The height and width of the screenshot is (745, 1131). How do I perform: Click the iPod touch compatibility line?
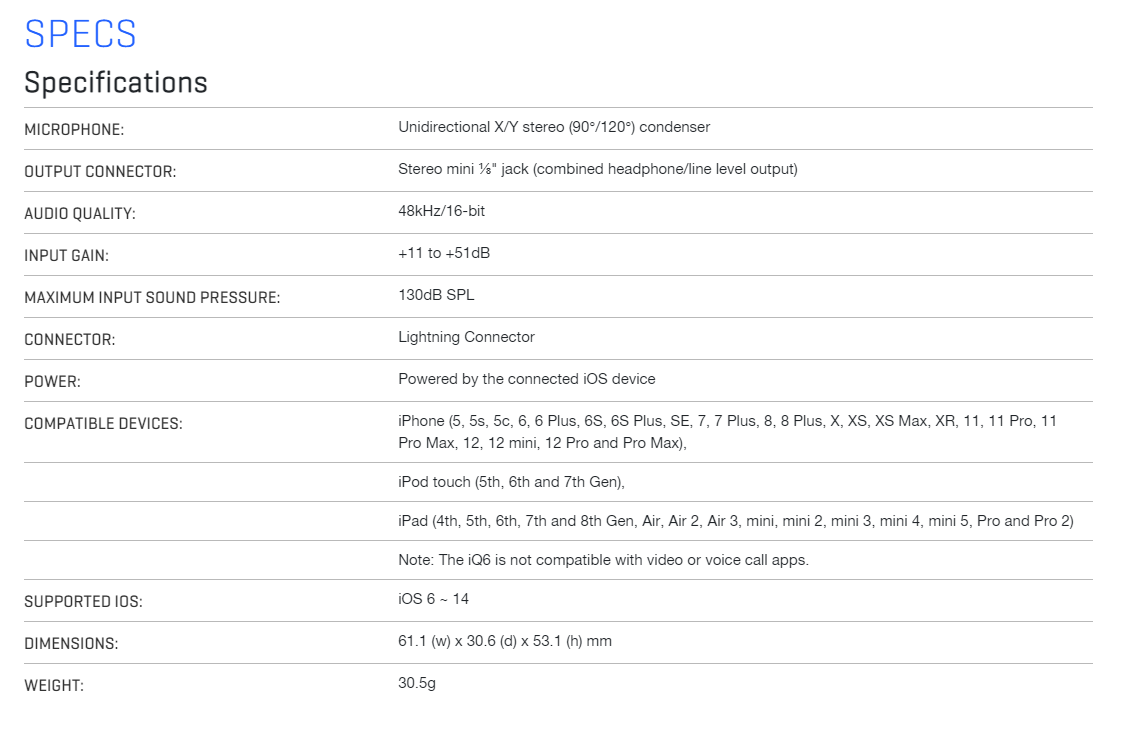click(x=511, y=482)
